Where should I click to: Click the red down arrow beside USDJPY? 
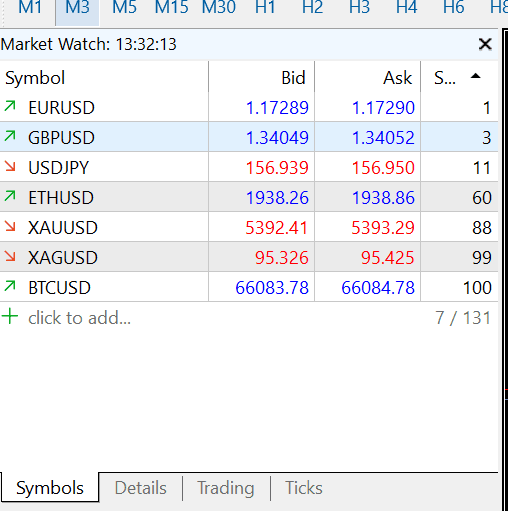[10, 166]
